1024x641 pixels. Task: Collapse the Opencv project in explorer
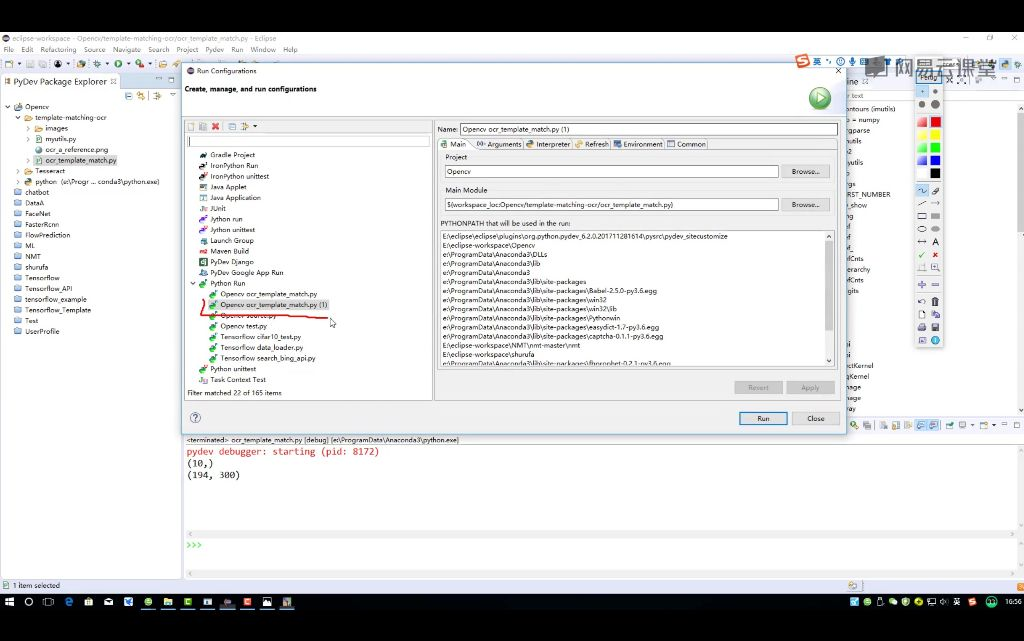coord(8,107)
